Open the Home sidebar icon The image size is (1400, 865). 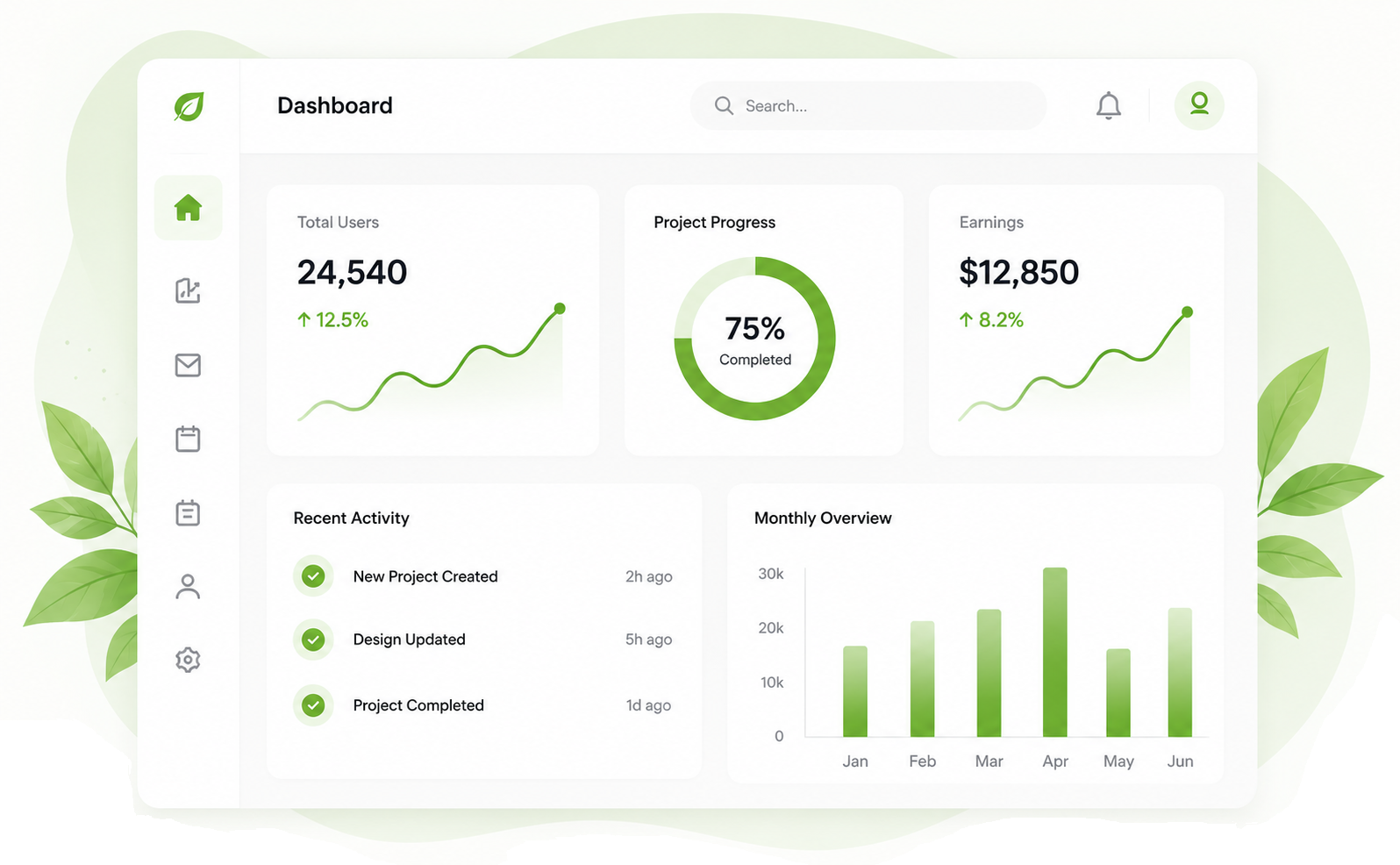pos(188,208)
